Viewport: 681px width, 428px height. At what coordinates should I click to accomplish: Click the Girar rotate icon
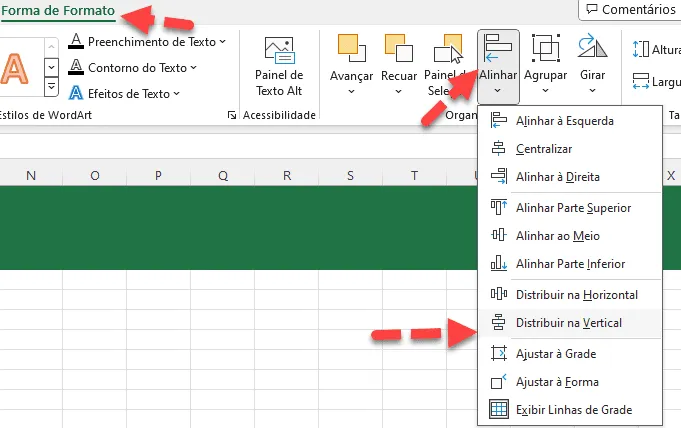click(x=592, y=46)
